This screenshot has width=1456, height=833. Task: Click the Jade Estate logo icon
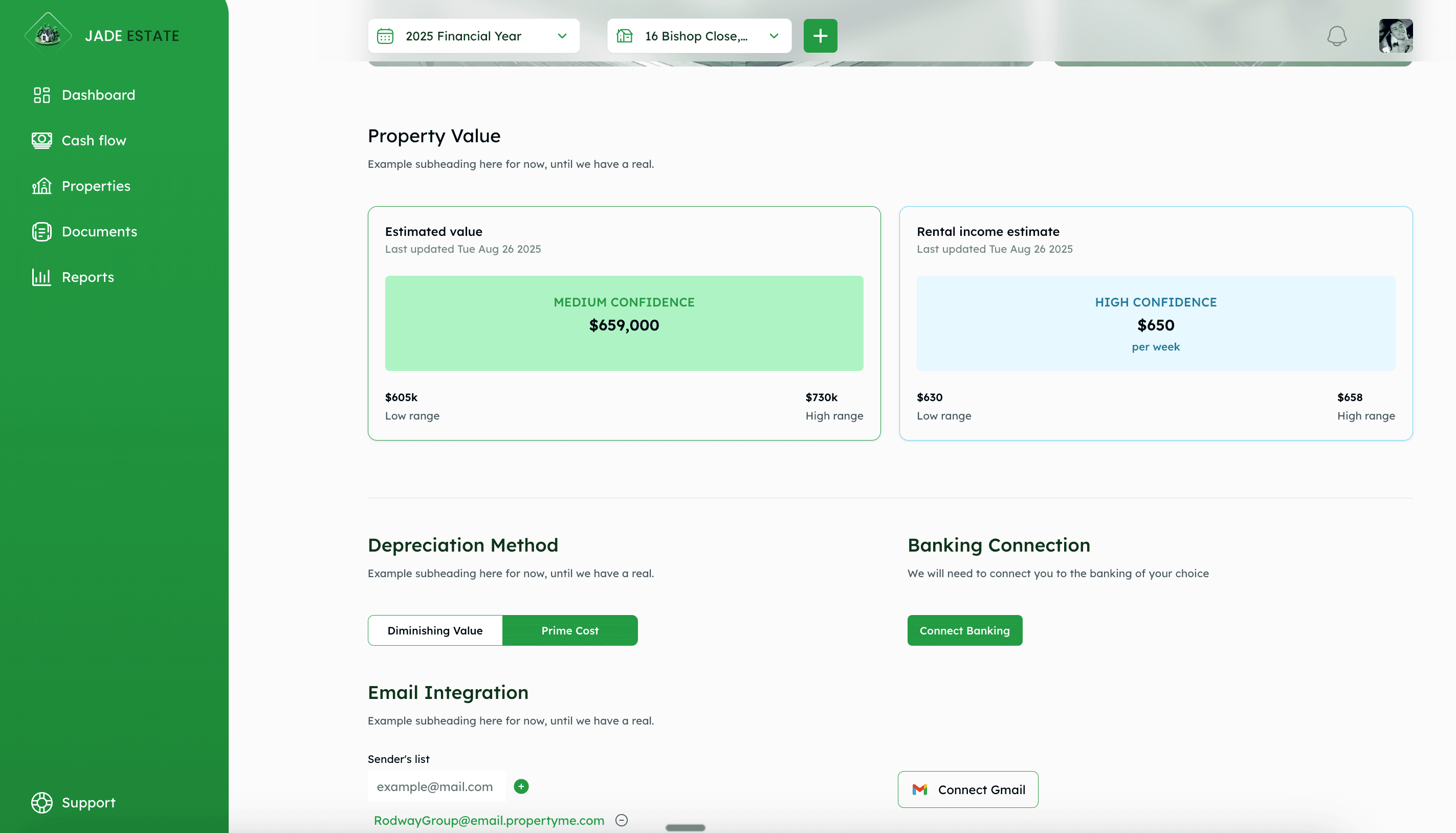tap(48, 35)
